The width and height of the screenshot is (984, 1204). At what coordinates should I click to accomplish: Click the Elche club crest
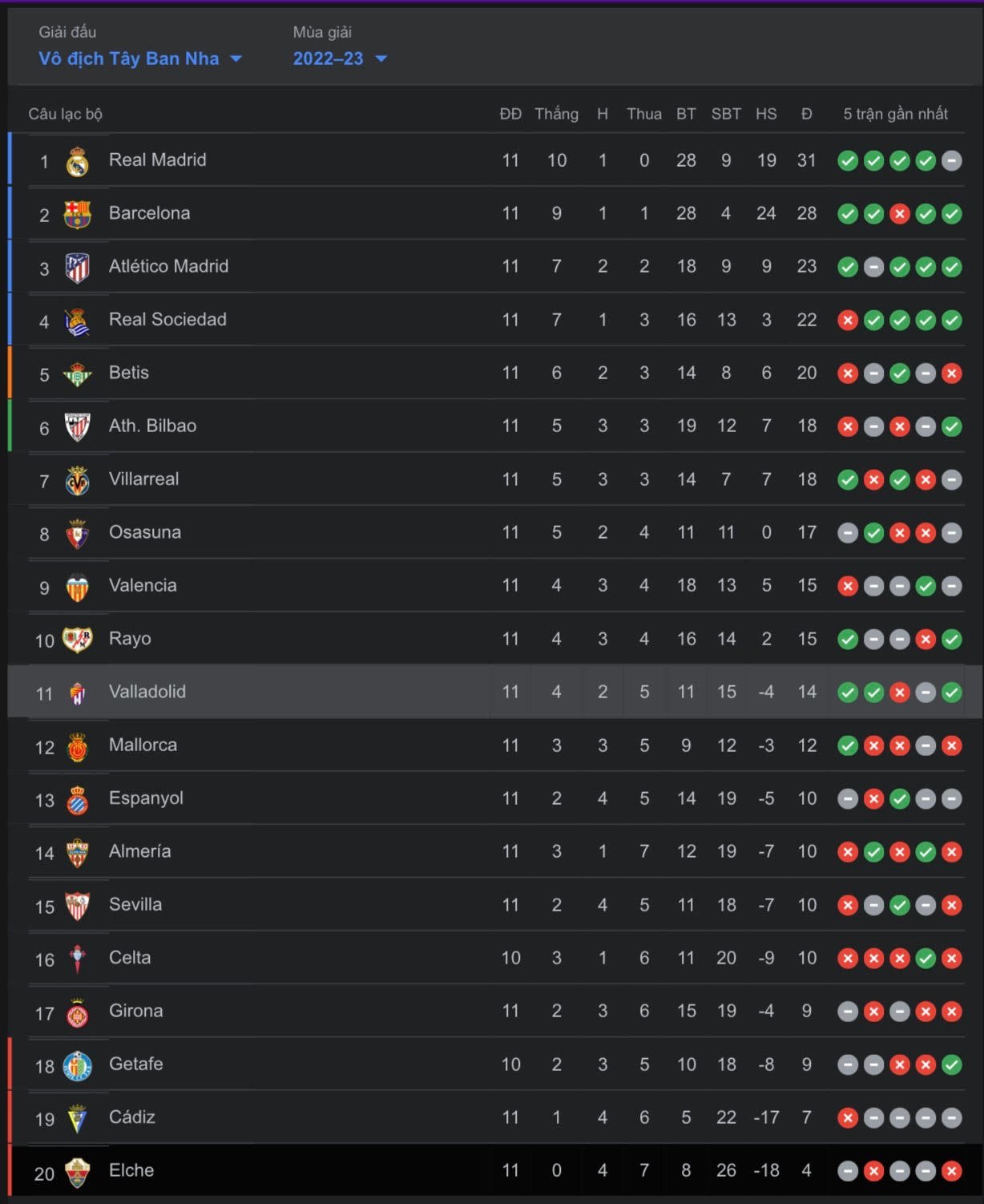tap(77, 1172)
